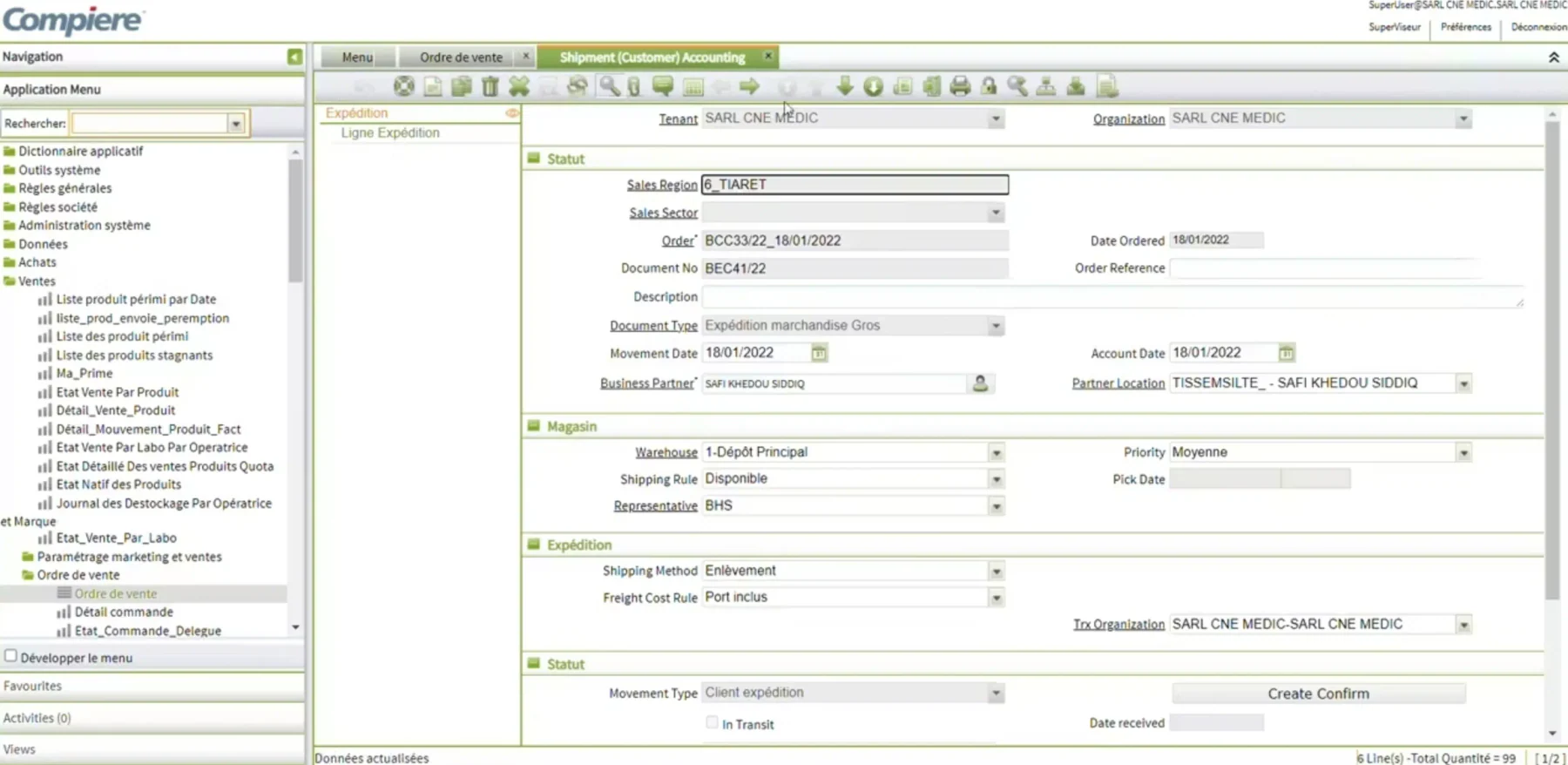Open the Achats folder in the menu tree

[x=37, y=262]
